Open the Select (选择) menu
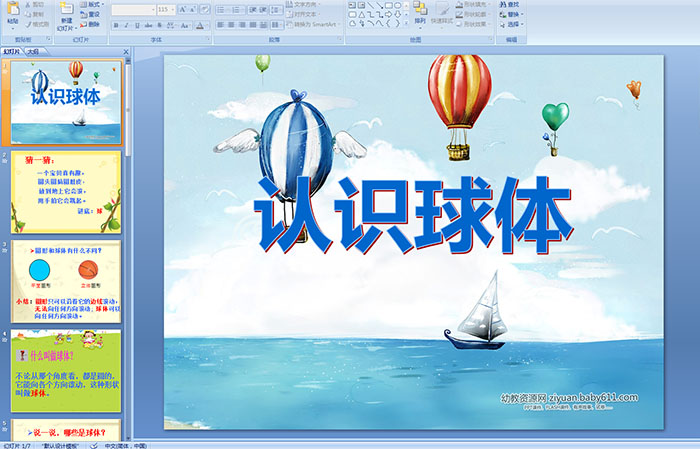This screenshot has height=449, width=700. click(x=511, y=24)
